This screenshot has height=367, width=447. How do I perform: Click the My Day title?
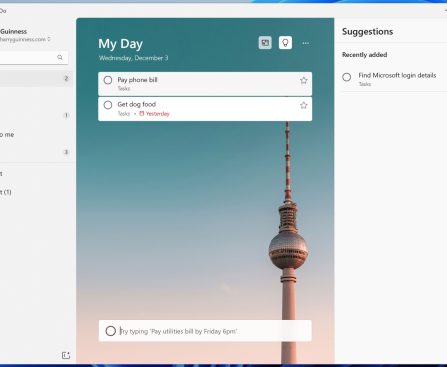(x=120, y=44)
